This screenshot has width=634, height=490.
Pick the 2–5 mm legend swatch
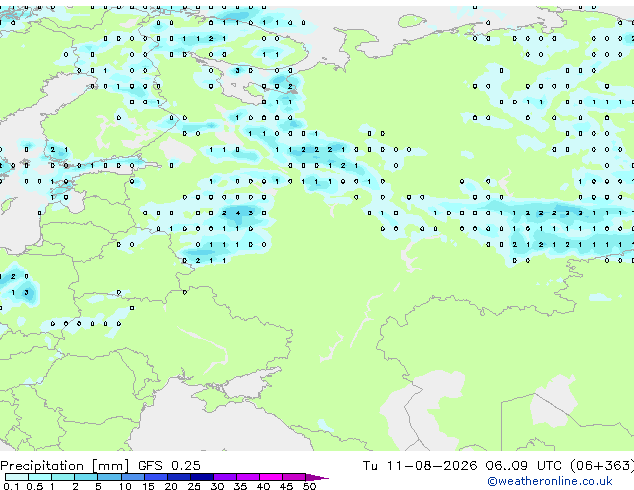coord(86,477)
